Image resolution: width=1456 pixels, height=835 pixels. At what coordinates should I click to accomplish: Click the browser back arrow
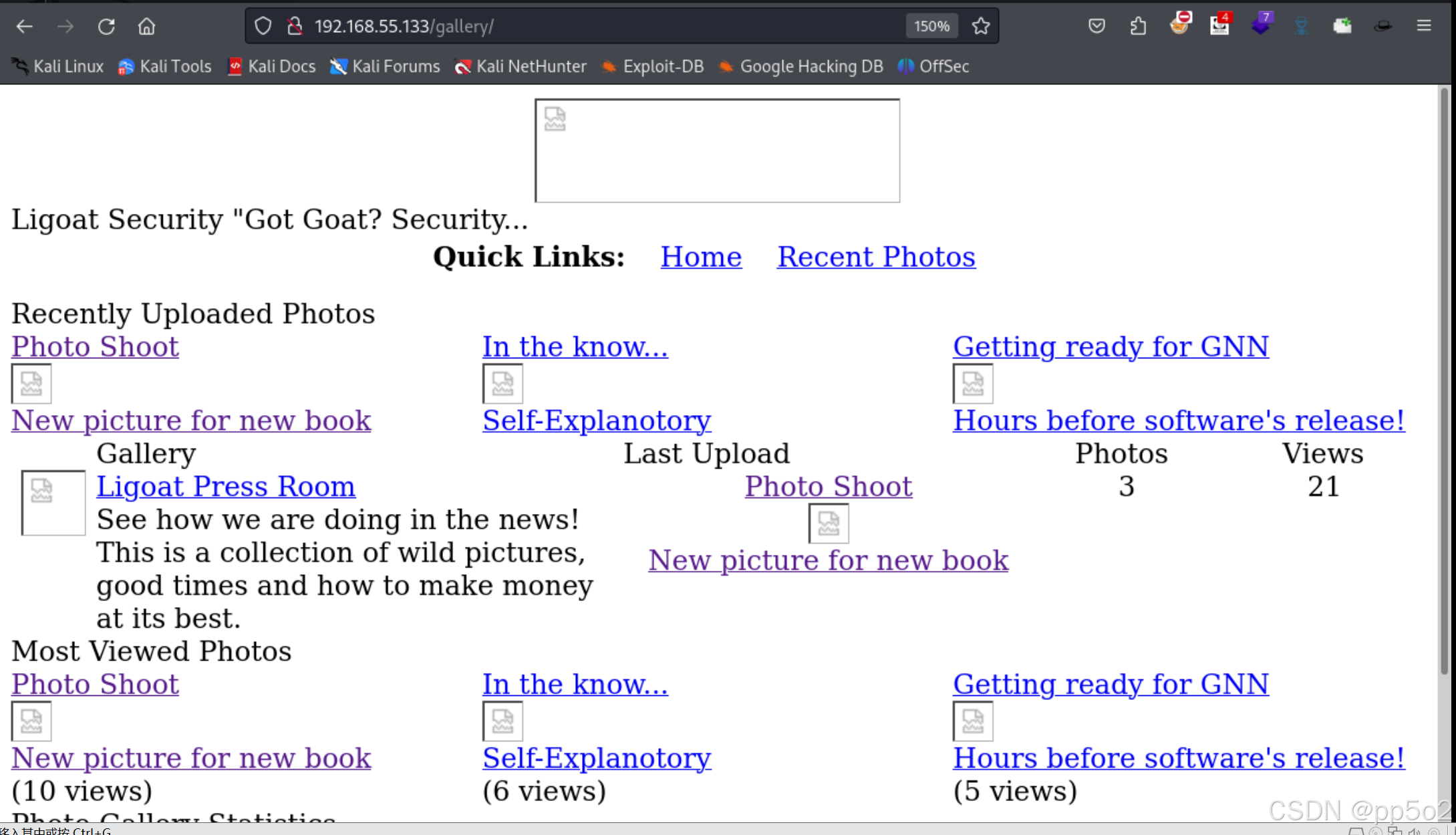[x=25, y=26]
